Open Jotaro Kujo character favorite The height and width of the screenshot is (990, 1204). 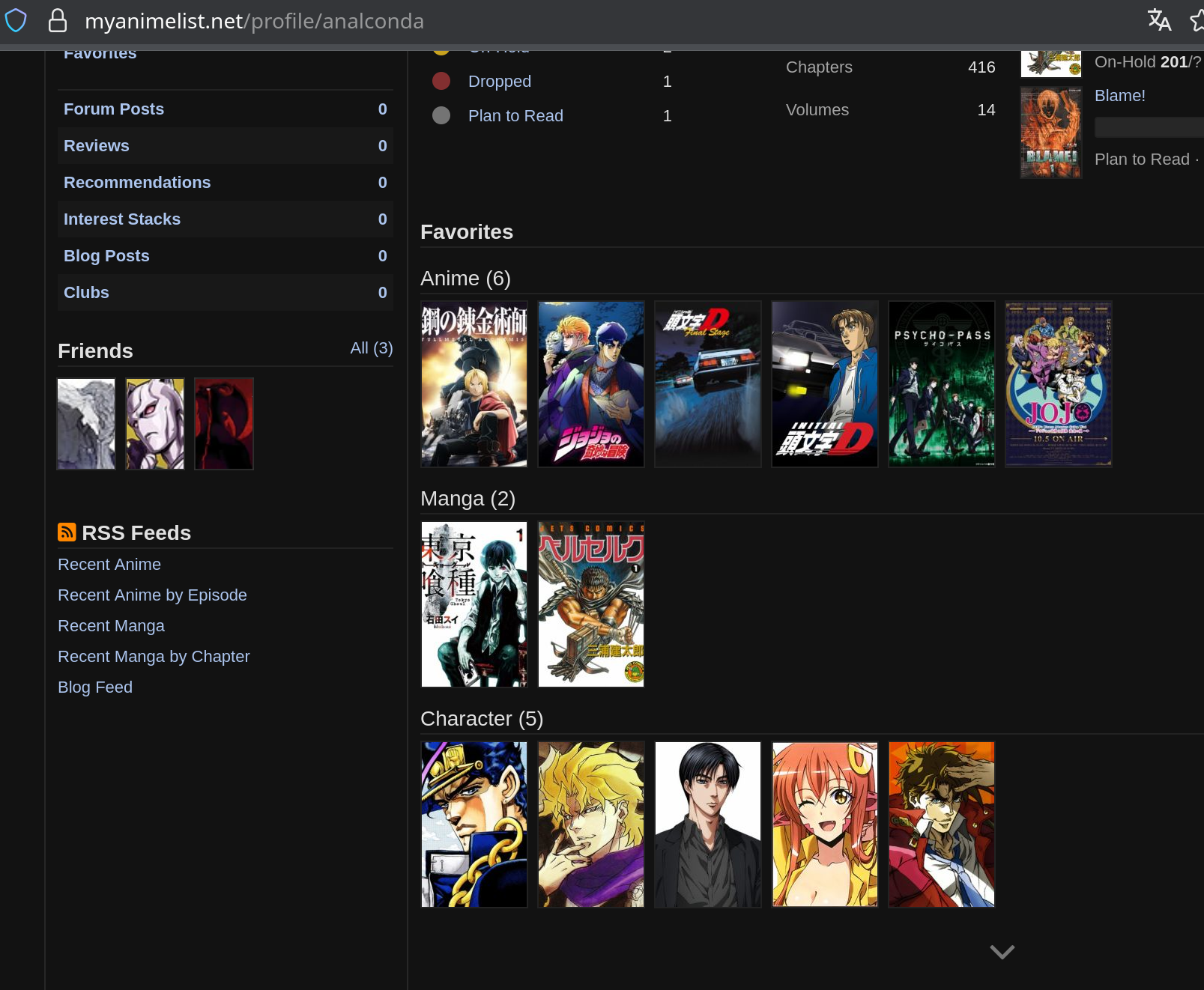474,825
